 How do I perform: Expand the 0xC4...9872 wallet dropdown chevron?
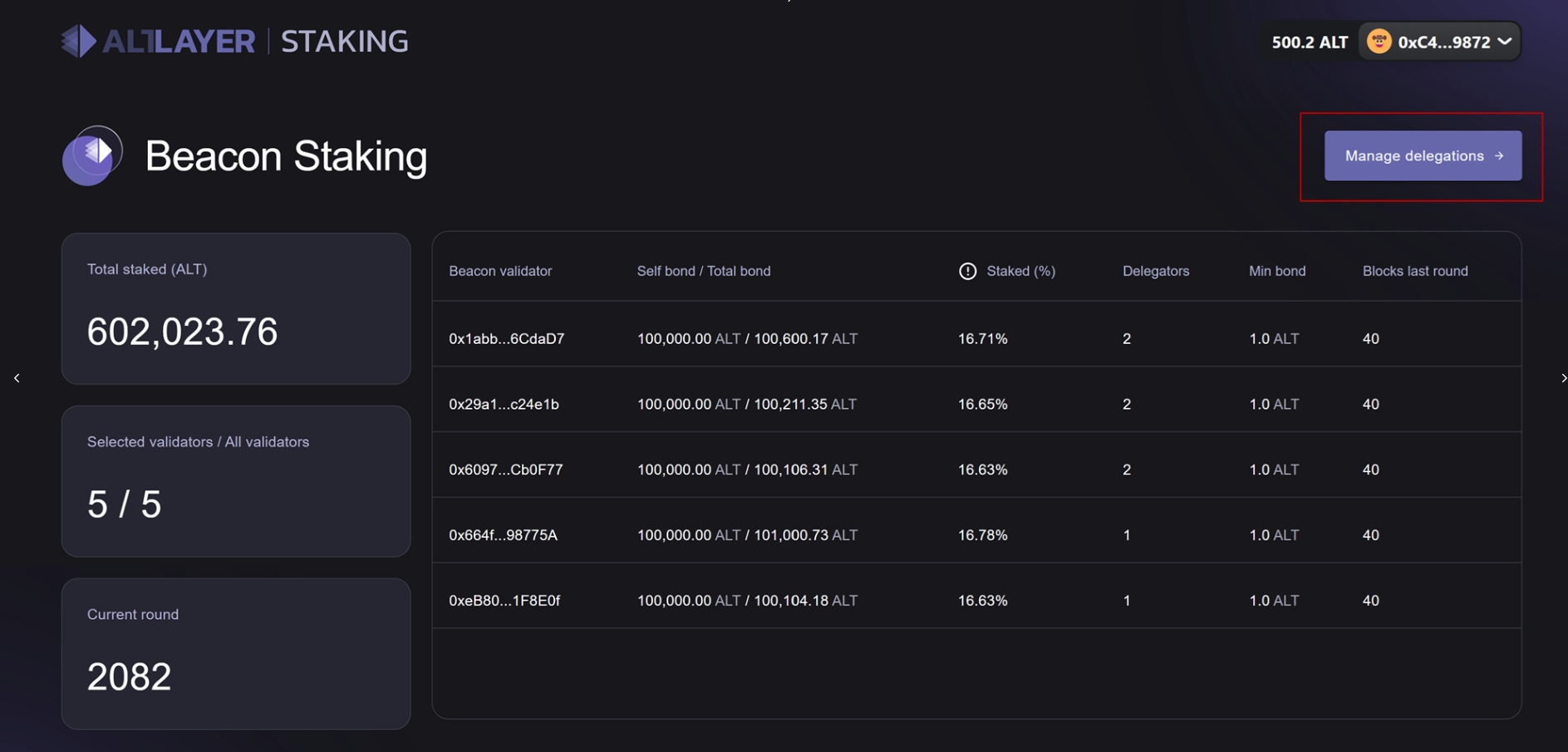pyautogui.click(x=1504, y=42)
